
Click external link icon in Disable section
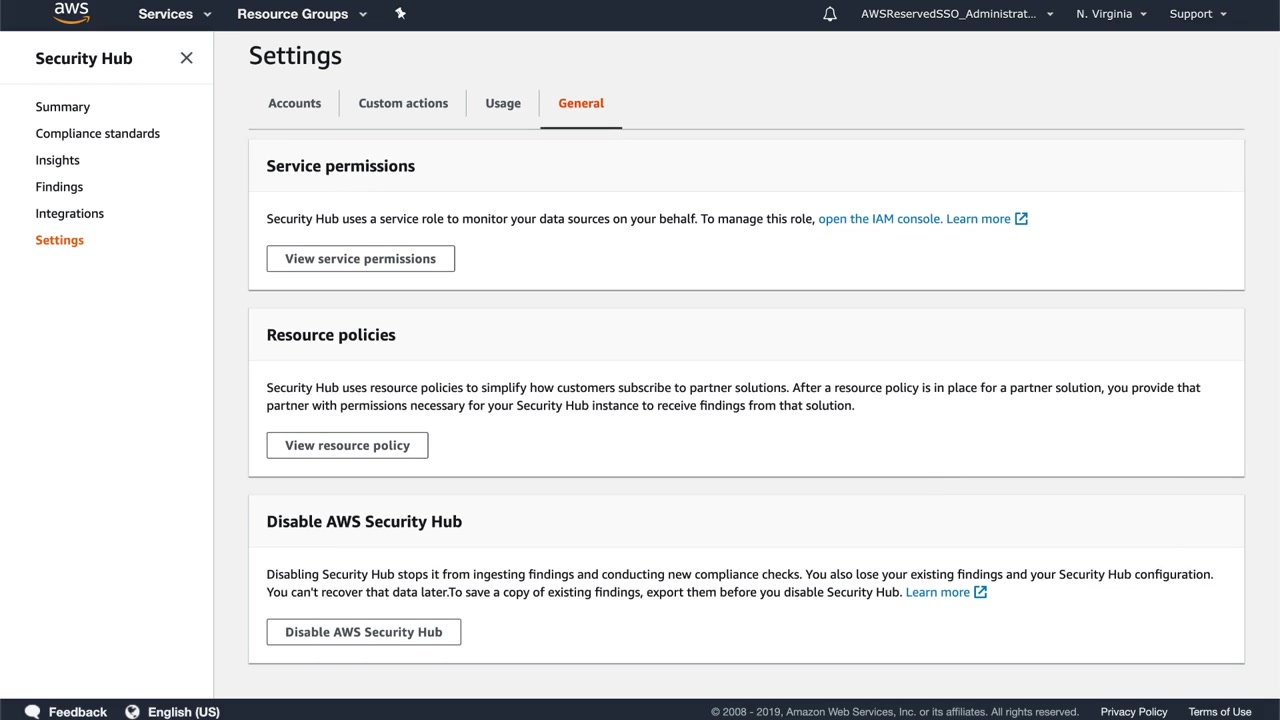[x=980, y=592]
